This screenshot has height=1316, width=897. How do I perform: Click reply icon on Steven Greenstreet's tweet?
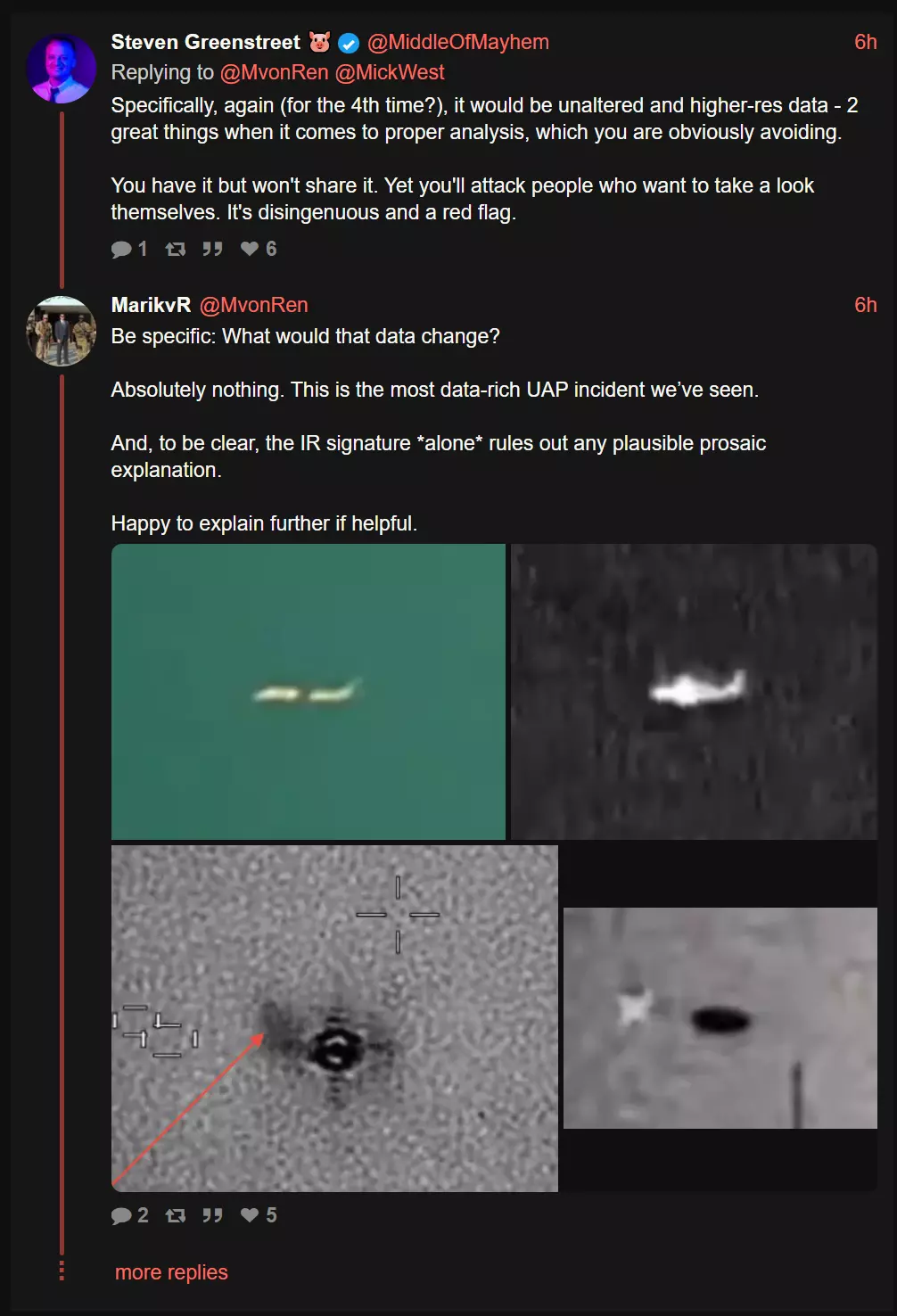[121, 249]
